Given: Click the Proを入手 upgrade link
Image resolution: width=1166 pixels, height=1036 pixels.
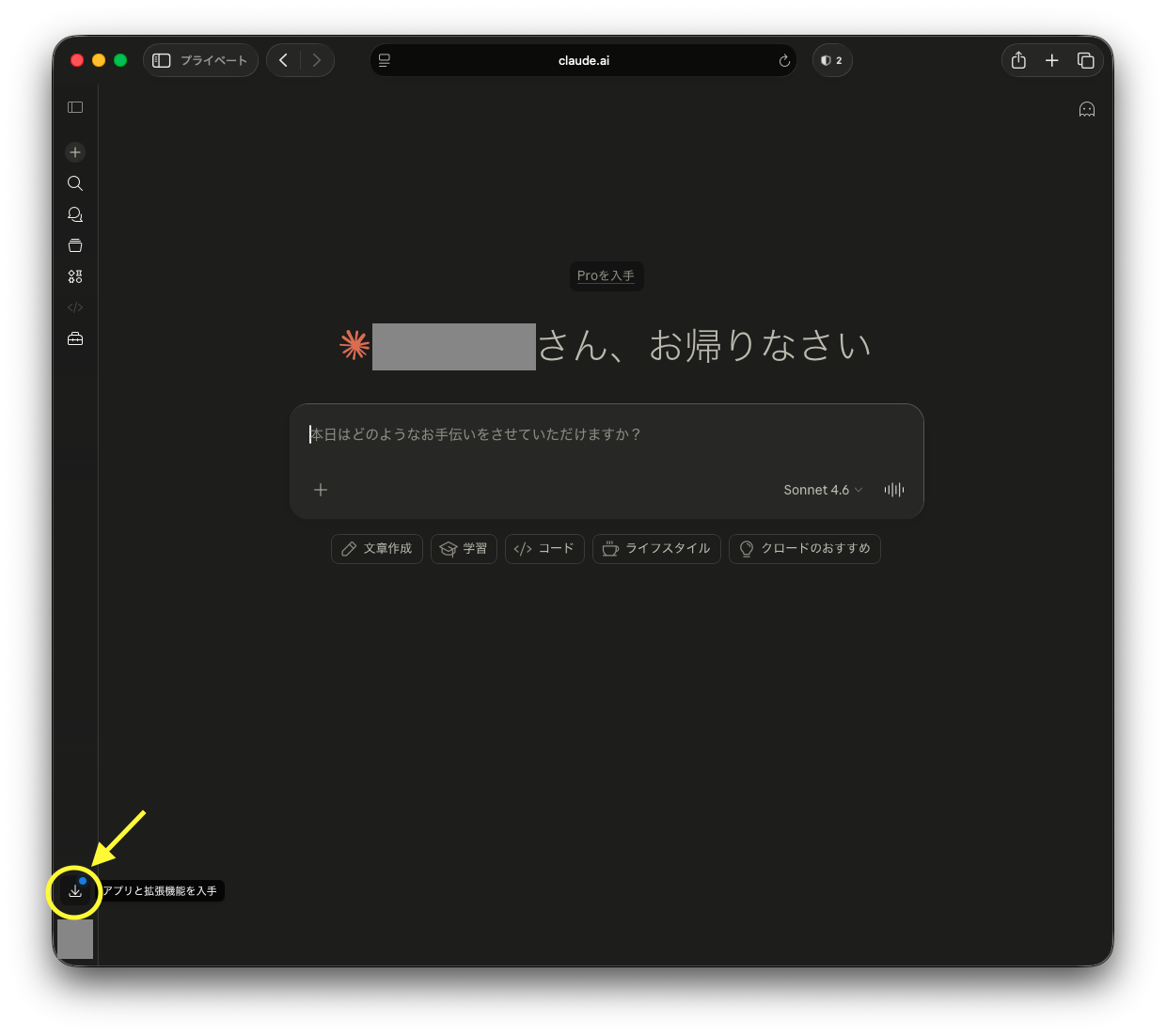Looking at the screenshot, I should (606, 275).
